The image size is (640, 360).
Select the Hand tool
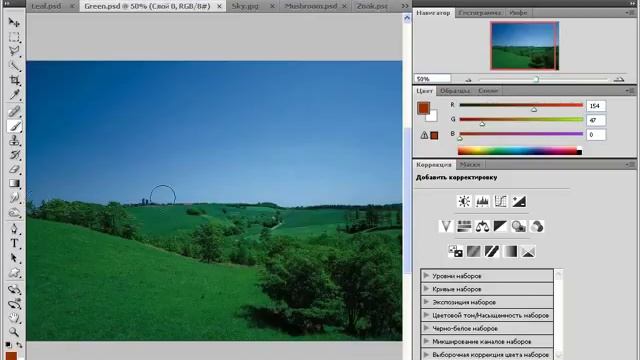tap(14, 318)
